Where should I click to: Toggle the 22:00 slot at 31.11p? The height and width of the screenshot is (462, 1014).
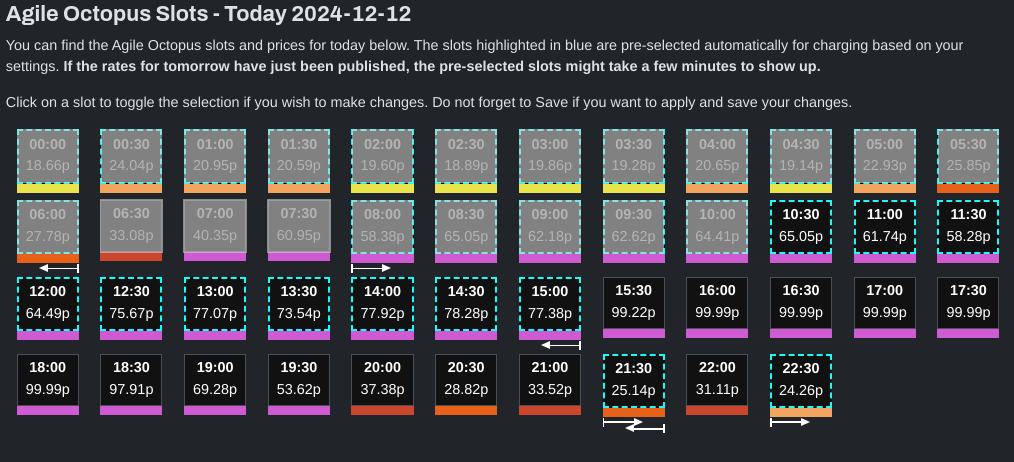coord(717,379)
